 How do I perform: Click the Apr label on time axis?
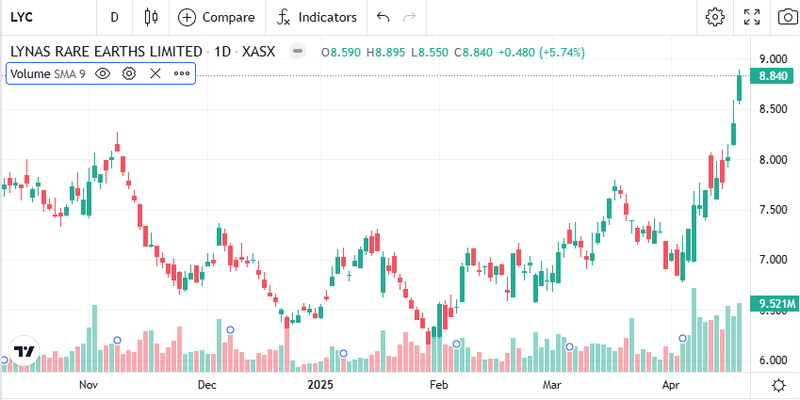click(670, 384)
